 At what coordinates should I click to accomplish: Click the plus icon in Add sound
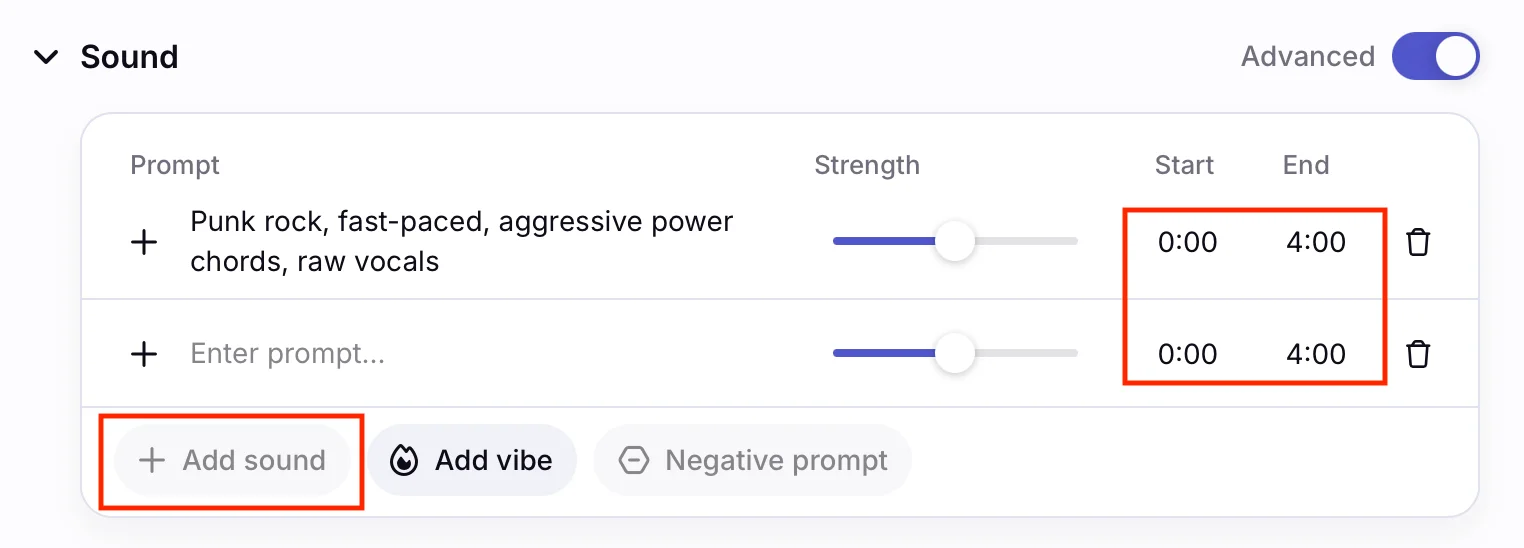151,460
